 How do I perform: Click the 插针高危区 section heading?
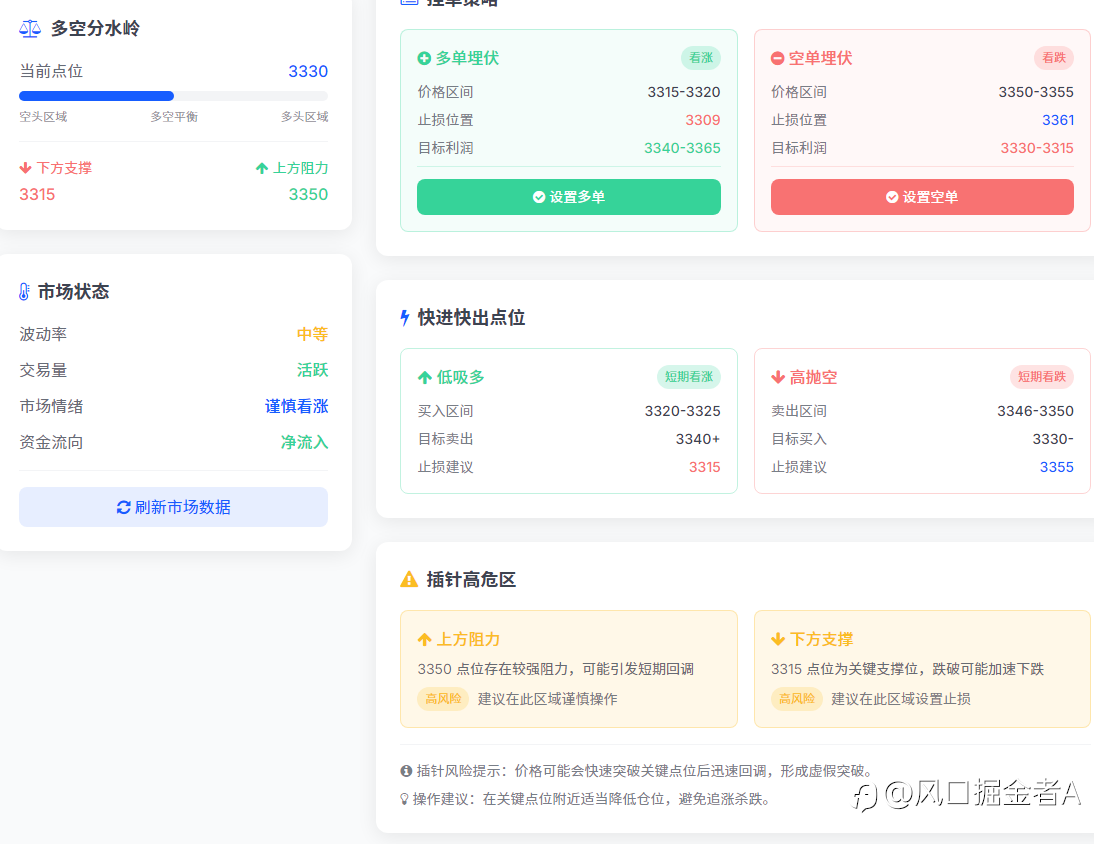pos(471,580)
